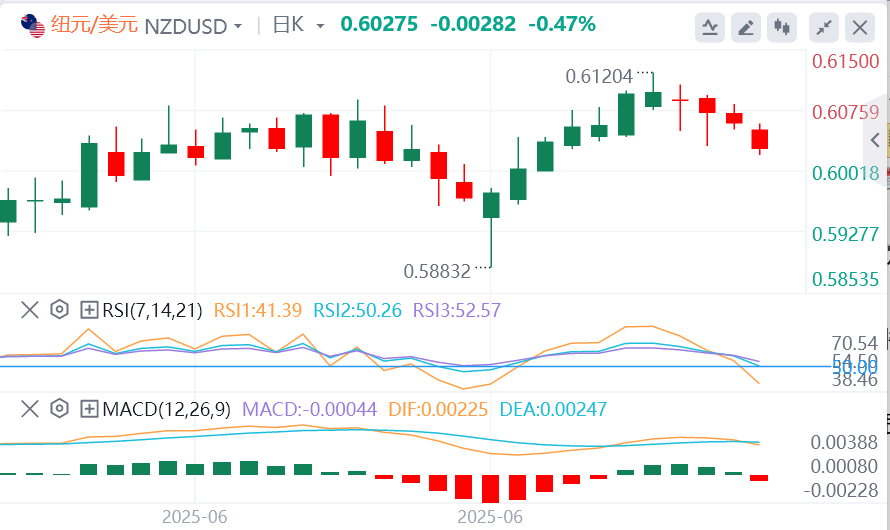Click the side panel collapse chevron
The height and width of the screenshot is (530, 890).
click(x=875, y=140)
